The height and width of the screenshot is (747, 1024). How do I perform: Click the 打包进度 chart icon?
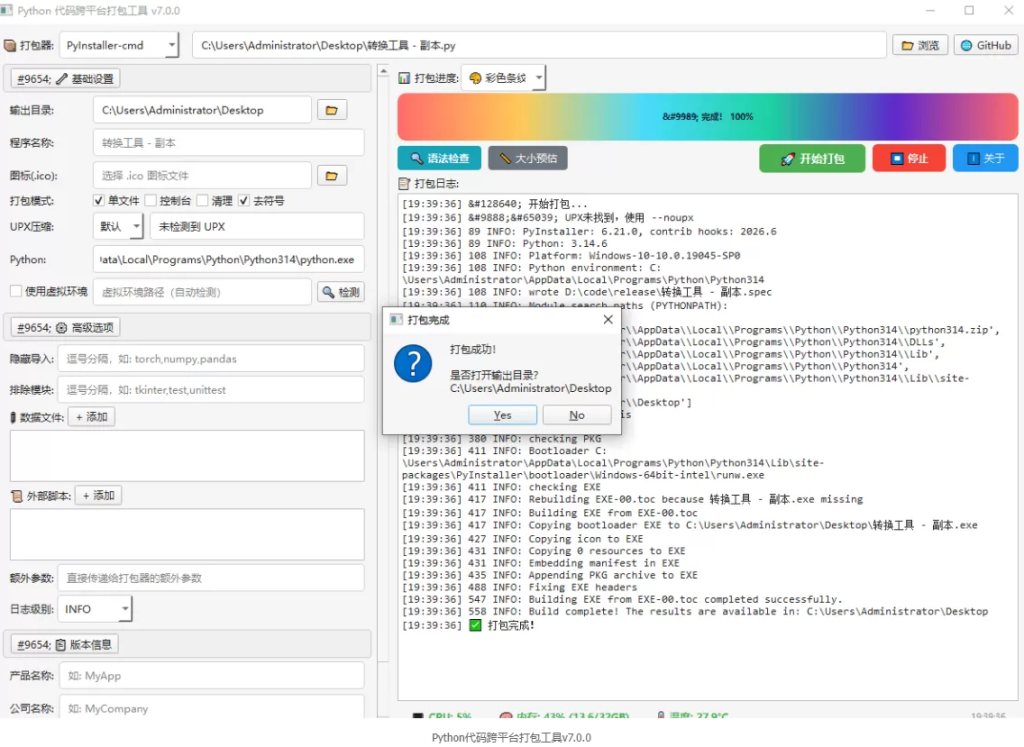pos(404,78)
